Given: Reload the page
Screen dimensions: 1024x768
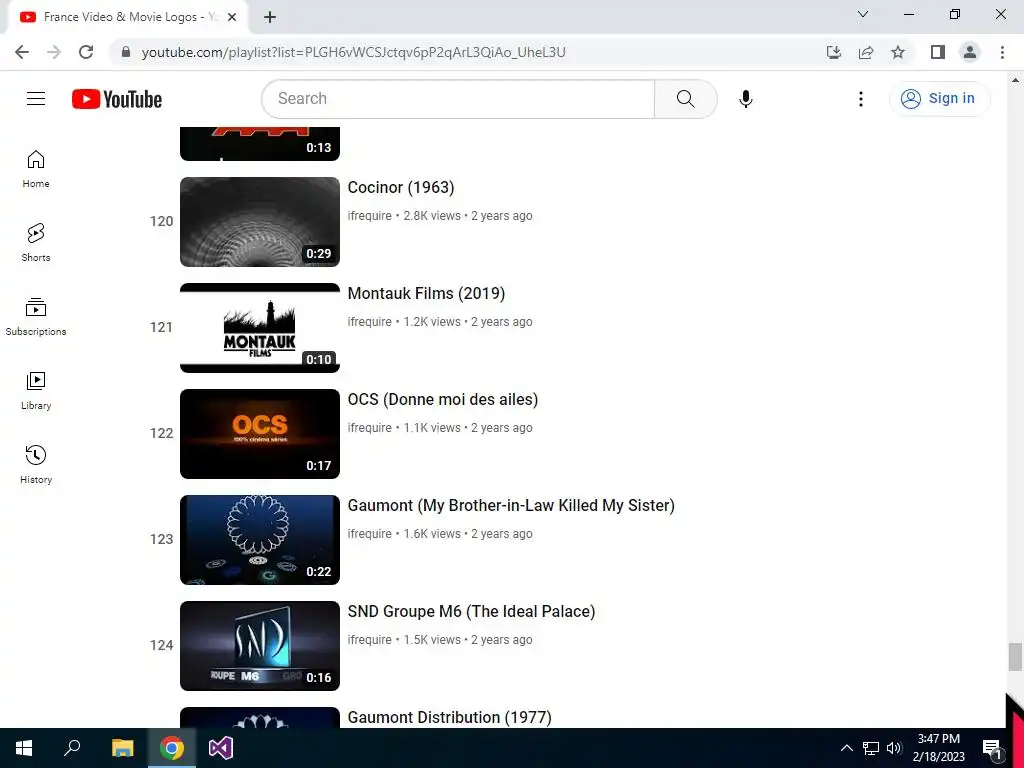Looking at the screenshot, I should 86,52.
